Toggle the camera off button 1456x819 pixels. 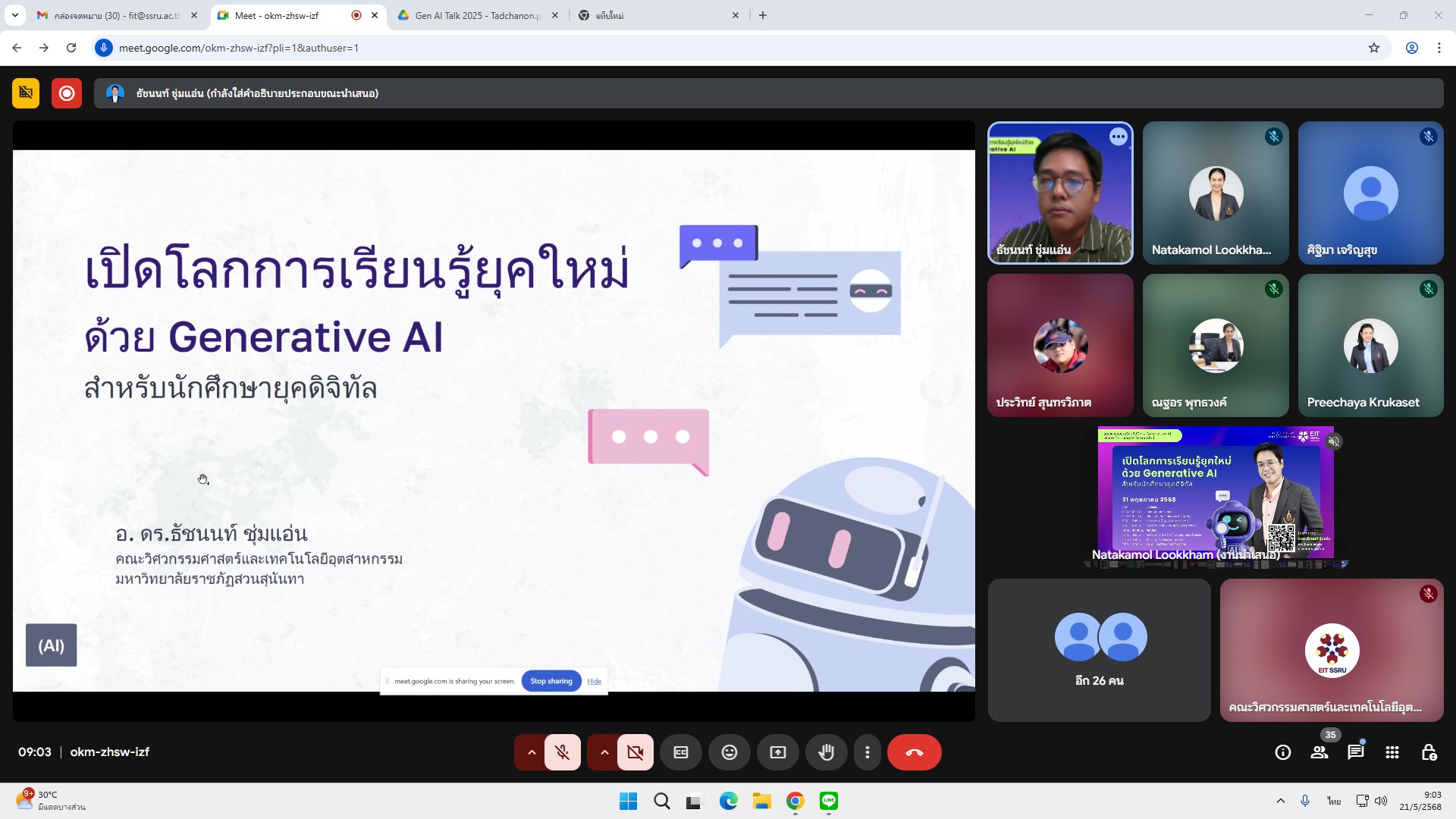[635, 752]
